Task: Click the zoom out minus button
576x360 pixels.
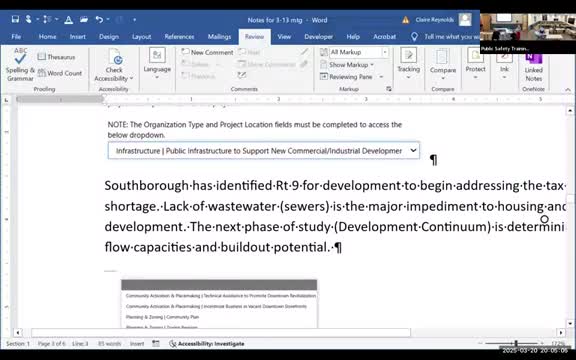Action: pyautogui.click(x=480, y=343)
